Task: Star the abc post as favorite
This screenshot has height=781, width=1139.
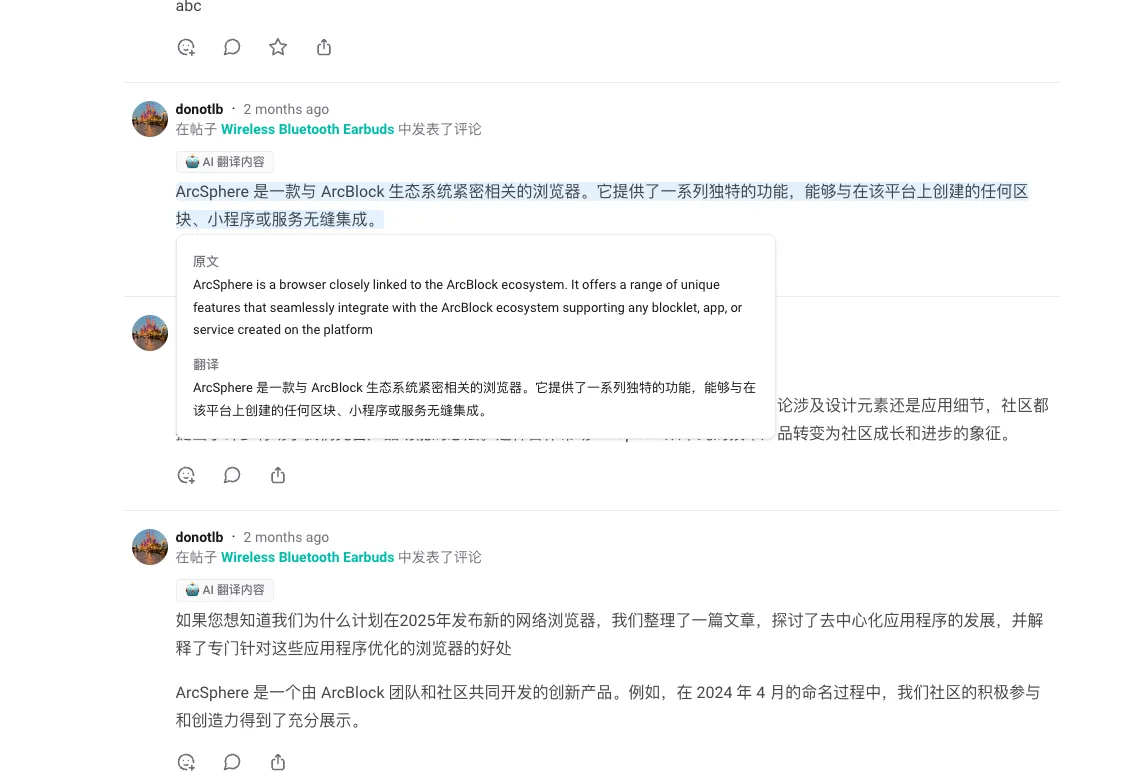Action: 277,47
